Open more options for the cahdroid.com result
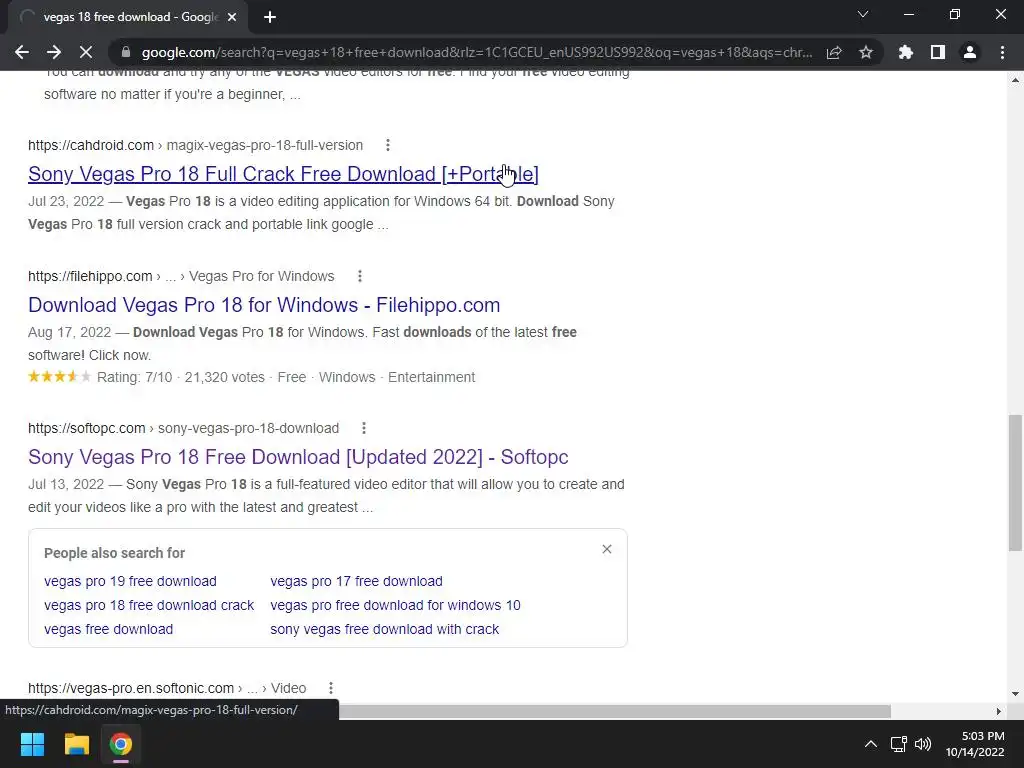Viewport: 1024px width, 768px height. (388, 145)
